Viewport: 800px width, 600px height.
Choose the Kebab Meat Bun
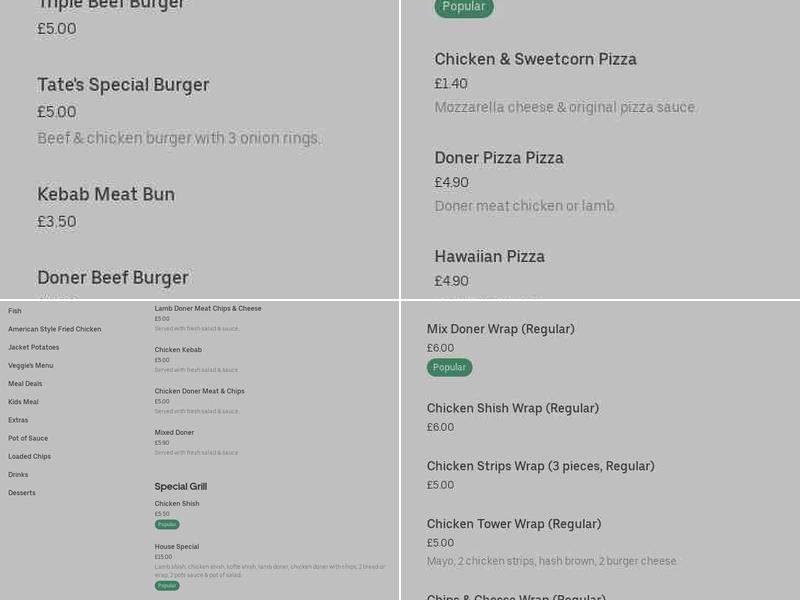106,194
